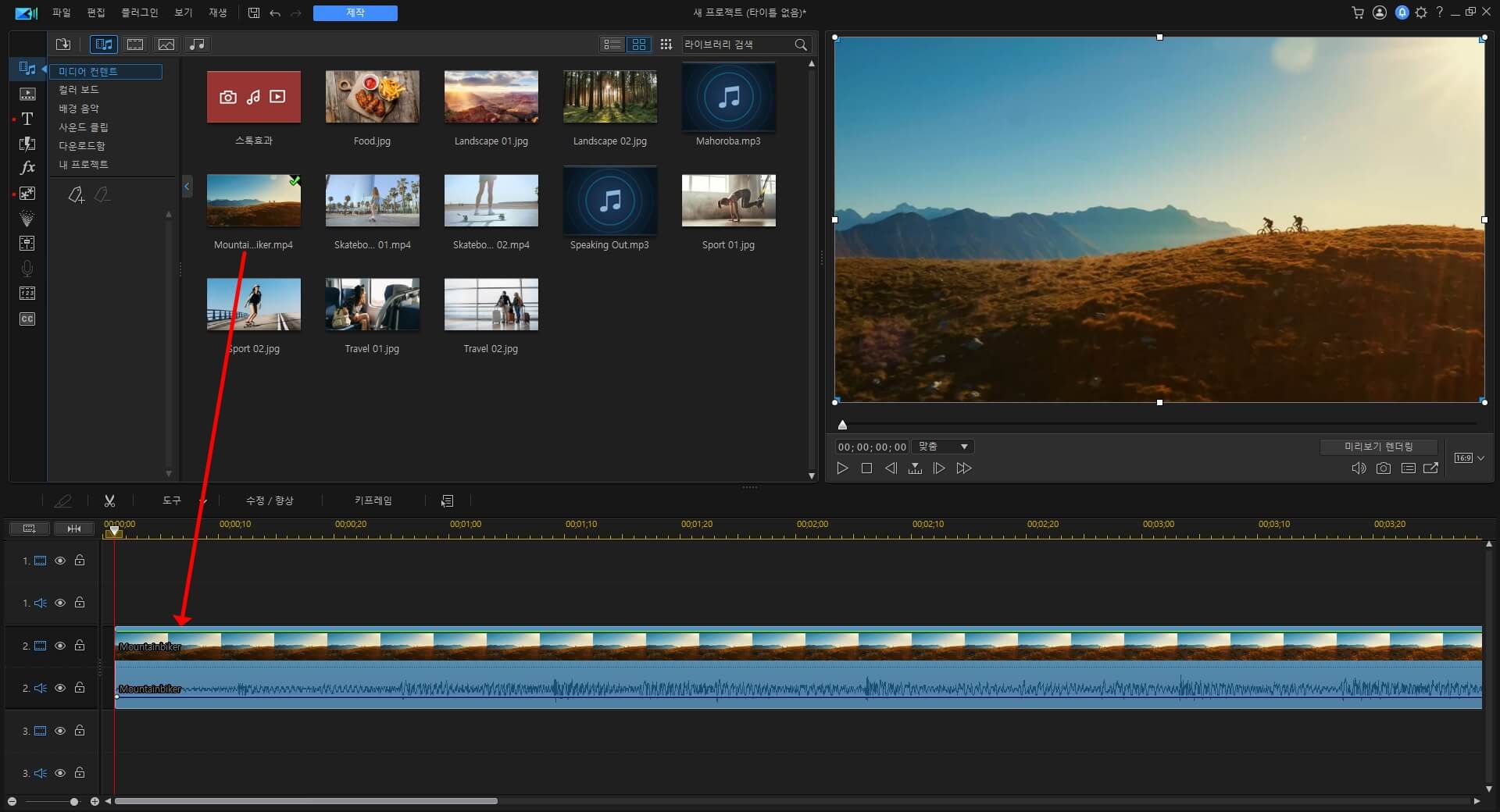Lock video track 2
This screenshot has height=812, width=1500.
pos(80,645)
